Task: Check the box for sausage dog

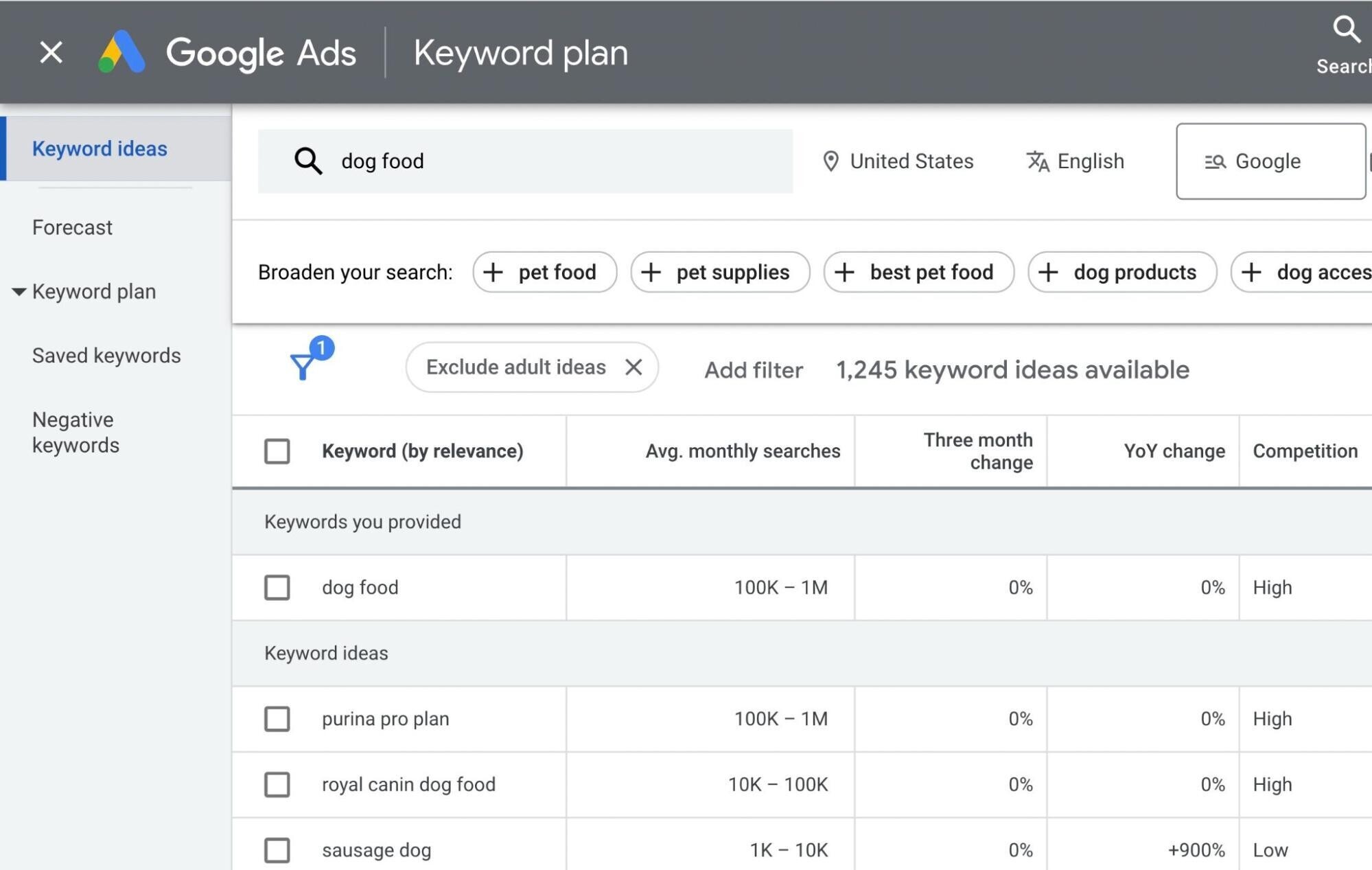Action: coord(277,850)
